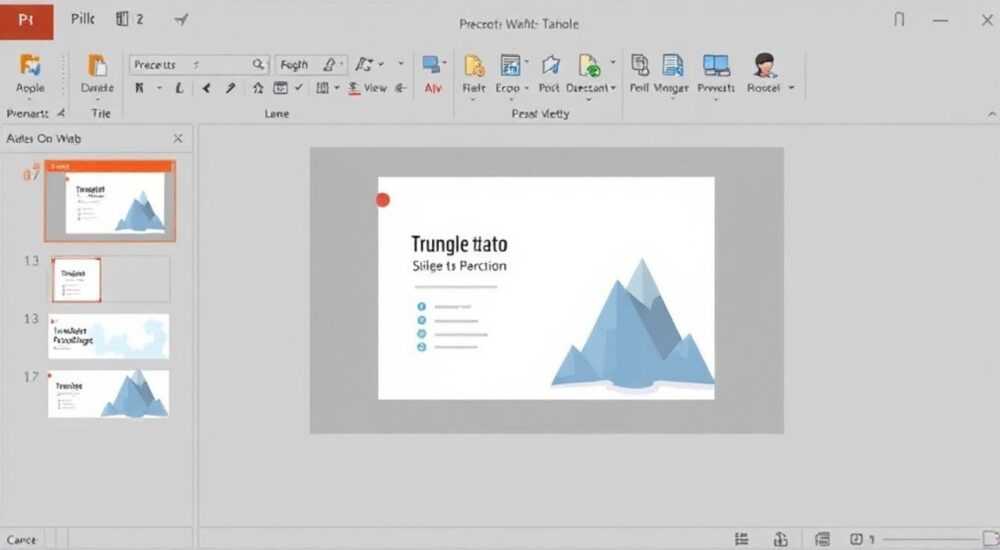Select the fourth thumbnail labeled 17
The height and width of the screenshot is (550, 1000).
click(x=109, y=394)
